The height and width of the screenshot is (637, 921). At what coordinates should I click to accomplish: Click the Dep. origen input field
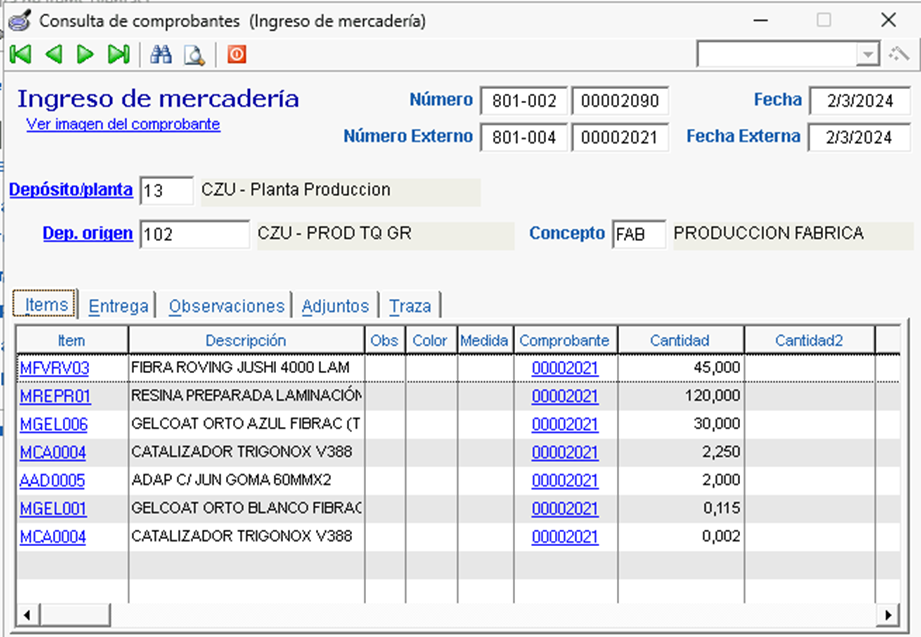tap(194, 234)
